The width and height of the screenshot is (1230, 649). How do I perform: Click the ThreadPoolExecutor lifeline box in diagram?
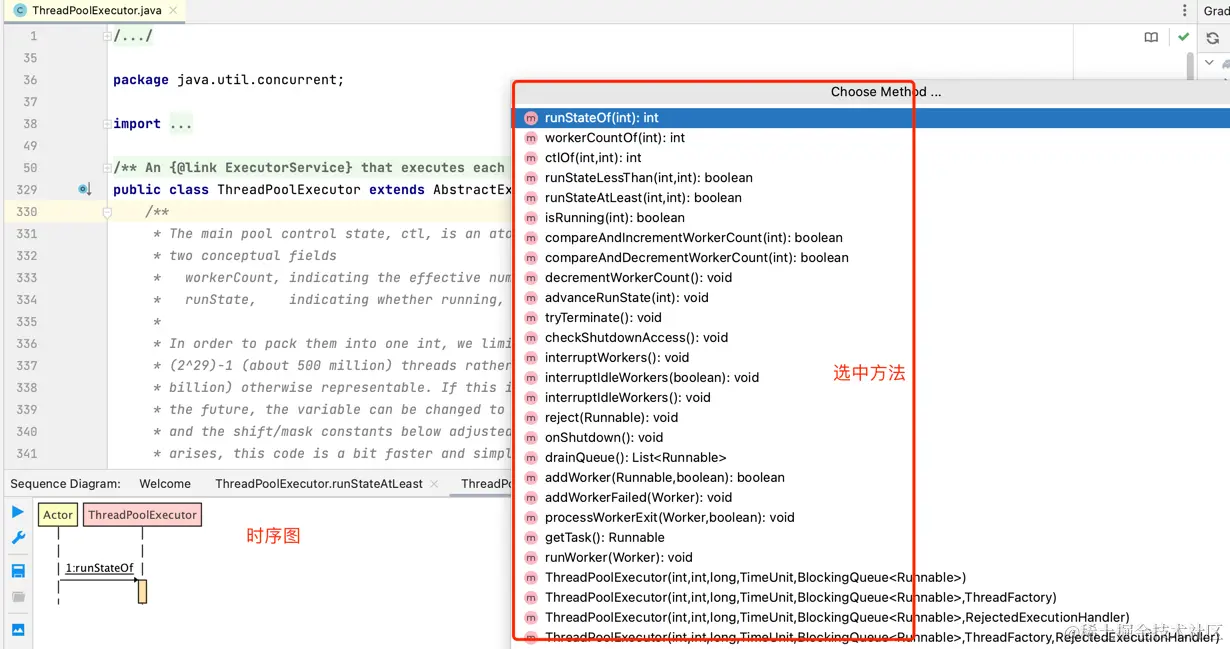pyautogui.click(x=142, y=515)
